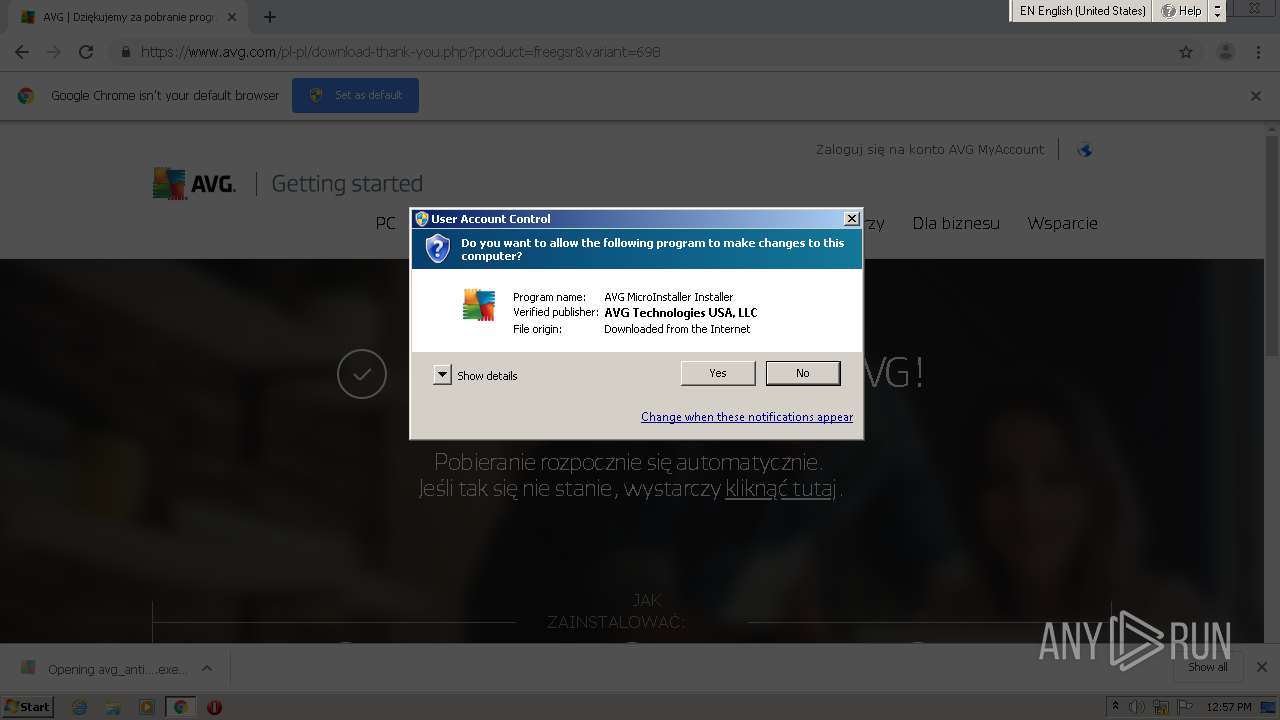Open Wsparcie menu item
Viewport: 1280px width, 720px height.
pyautogui.click(x=1062, y=223)
